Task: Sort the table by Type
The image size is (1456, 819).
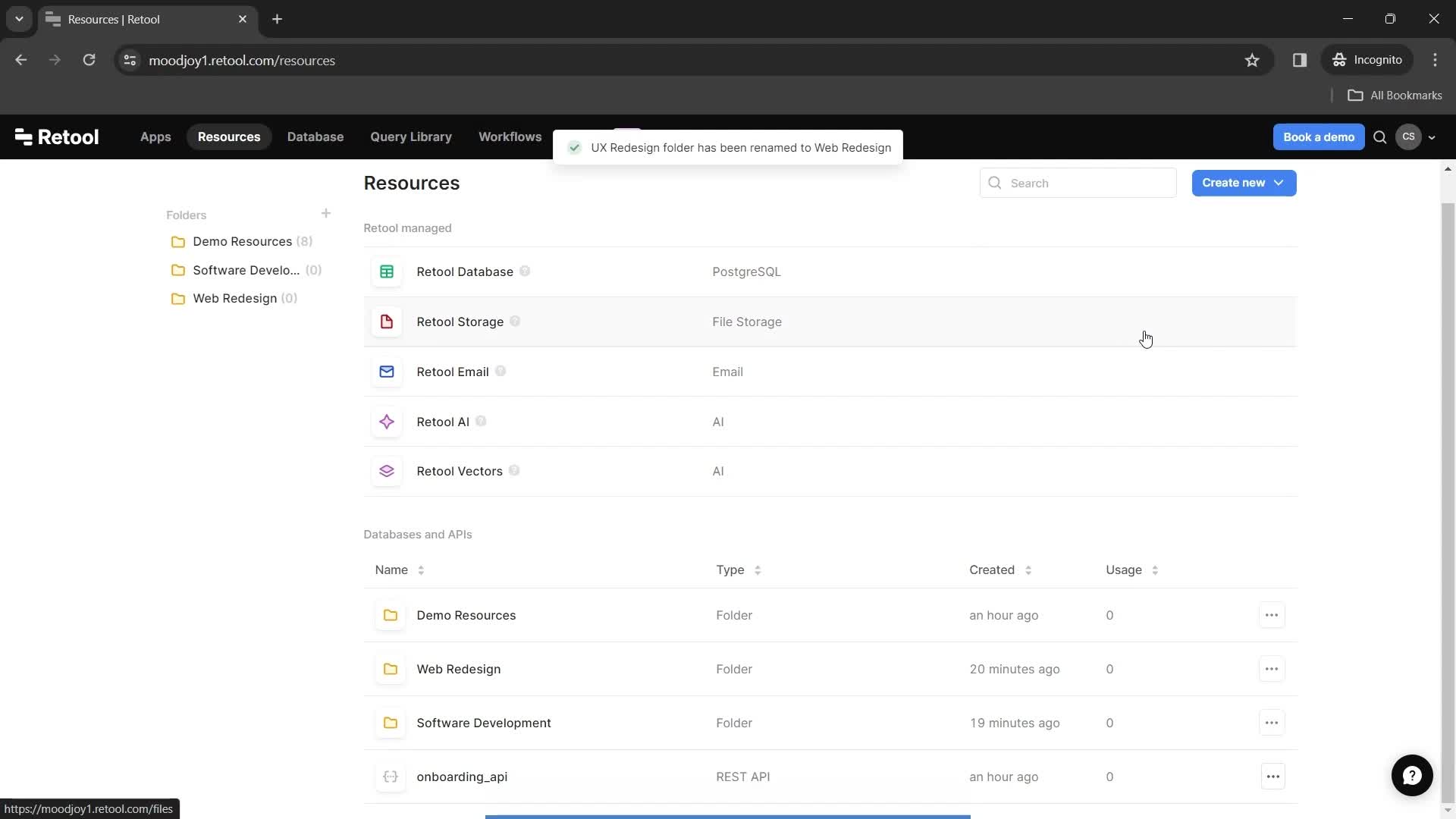Action: 739,570
